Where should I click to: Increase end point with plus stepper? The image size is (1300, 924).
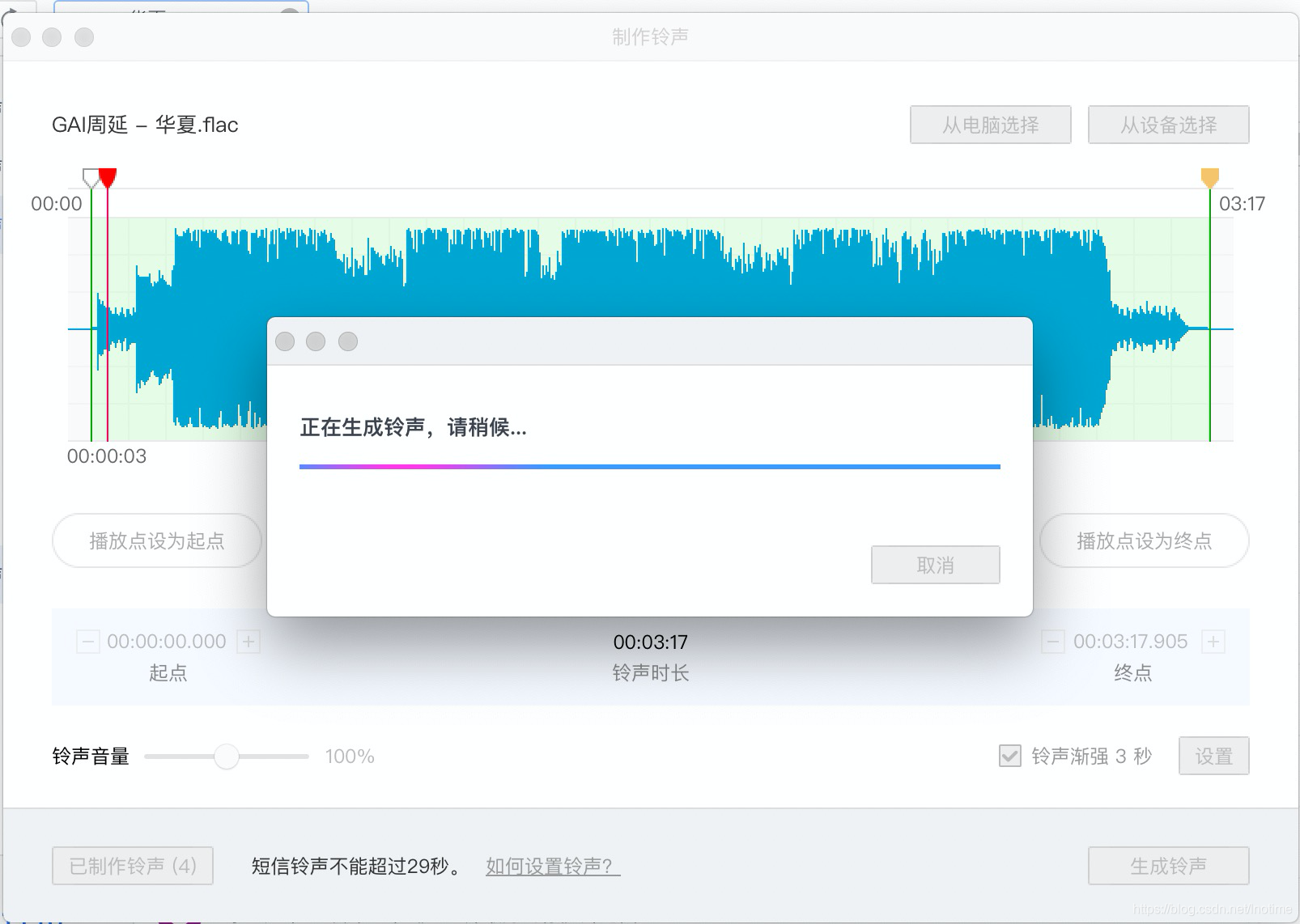click(1213, 642)
